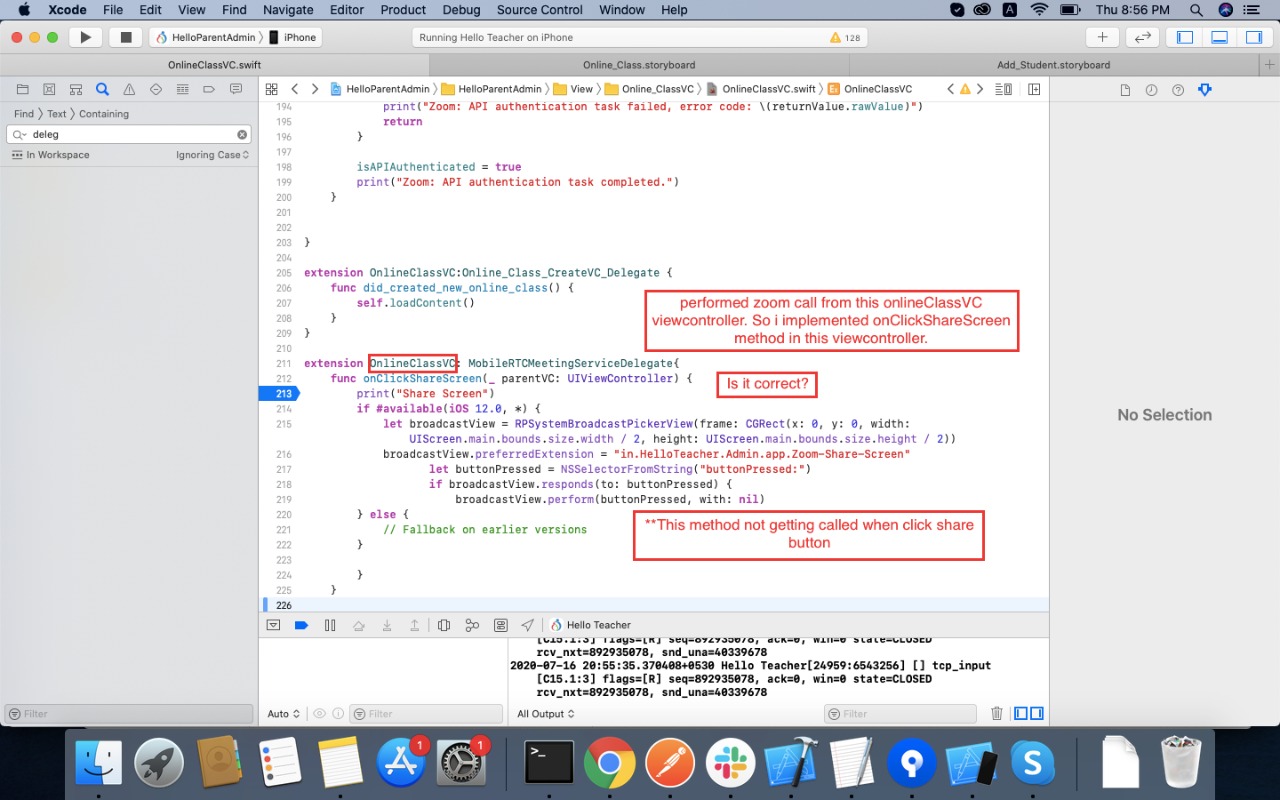This screenshot has width=1280, height=800.
Task: Show the Report navigator
Action: (236, 89)
